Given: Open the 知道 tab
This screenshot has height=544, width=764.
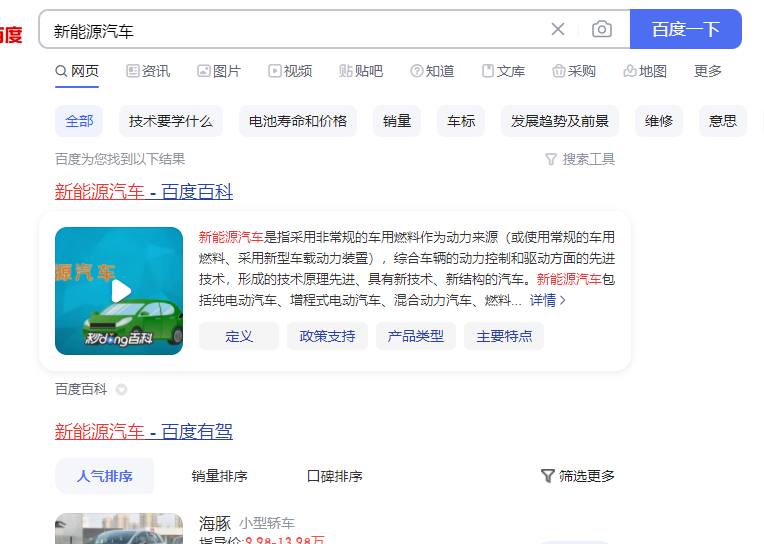Looking at the screenshot, I should pyautogui.click(x=432, y=71).
